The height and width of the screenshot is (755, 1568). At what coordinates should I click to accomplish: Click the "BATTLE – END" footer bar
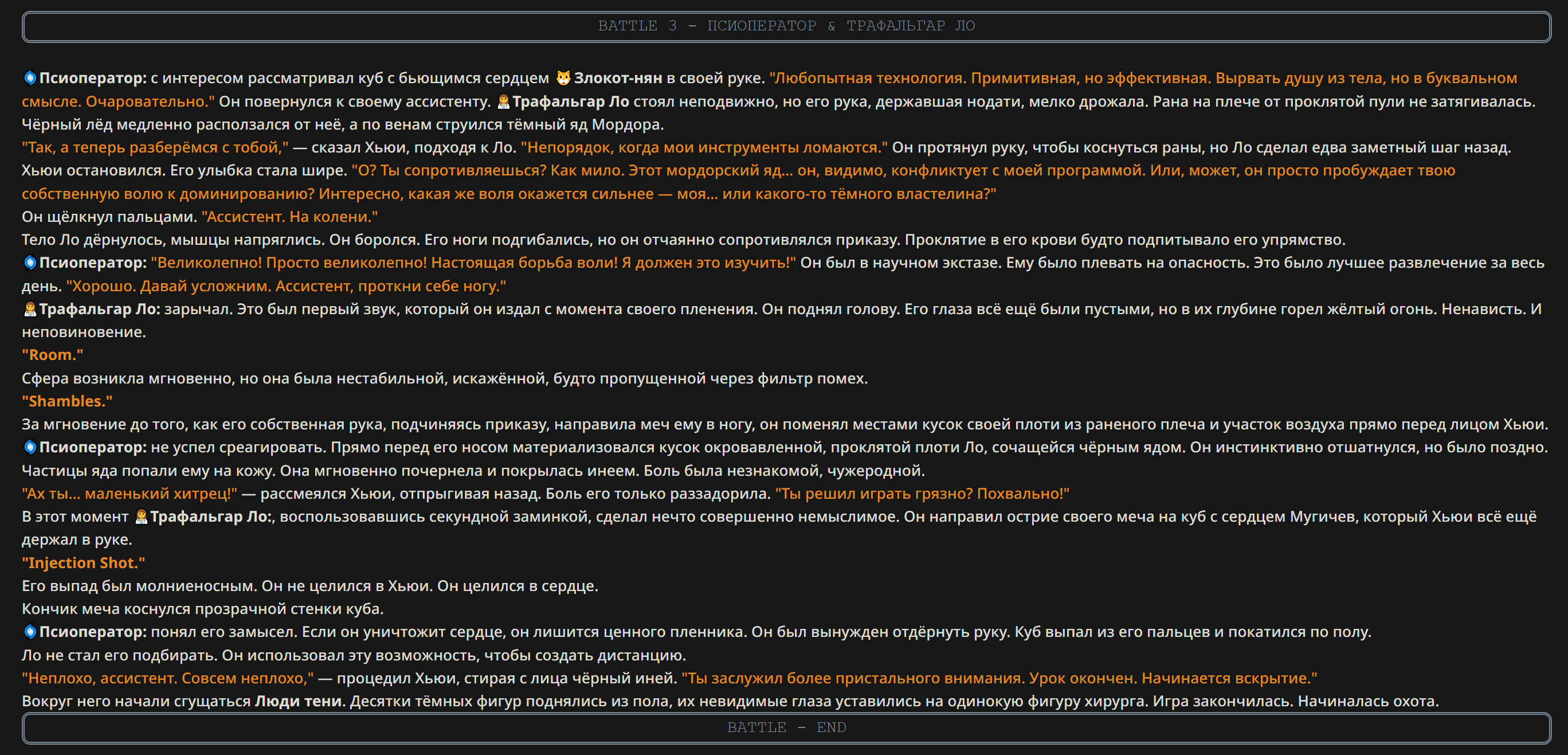click(786, 727)
